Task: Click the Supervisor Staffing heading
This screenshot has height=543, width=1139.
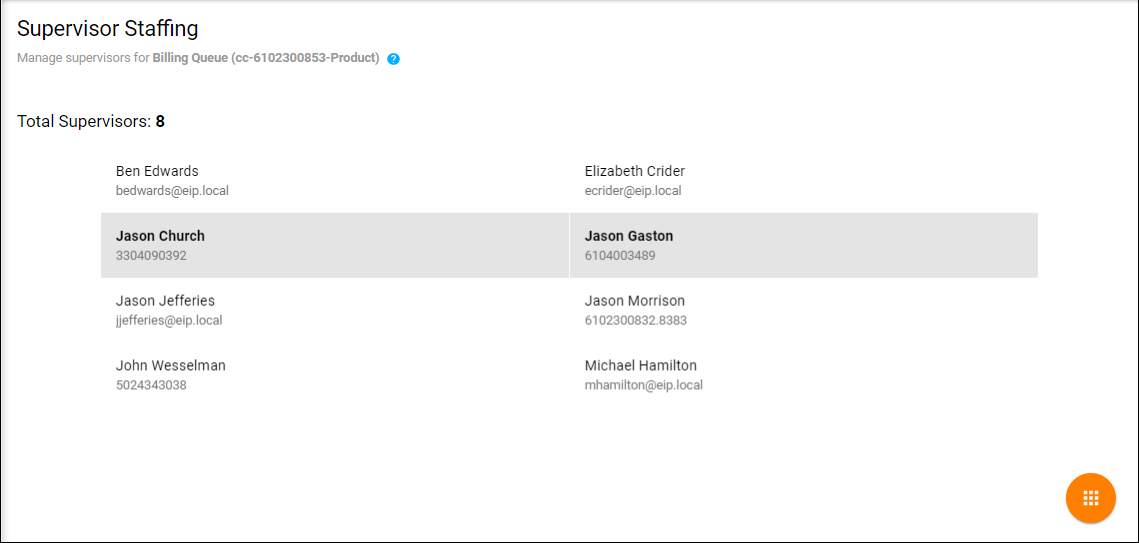Action: 108,28
